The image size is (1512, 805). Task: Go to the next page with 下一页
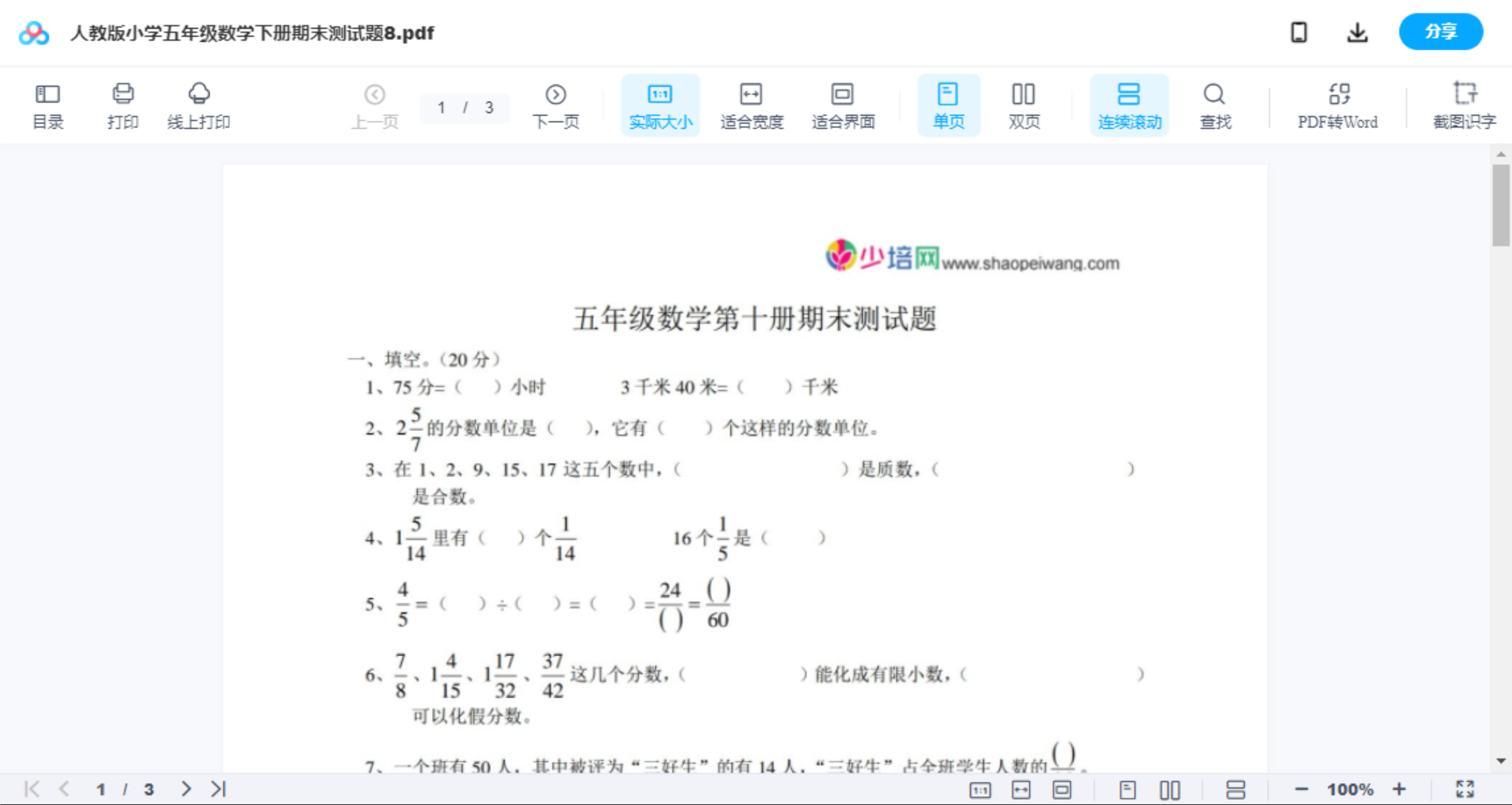click(556, 104)
